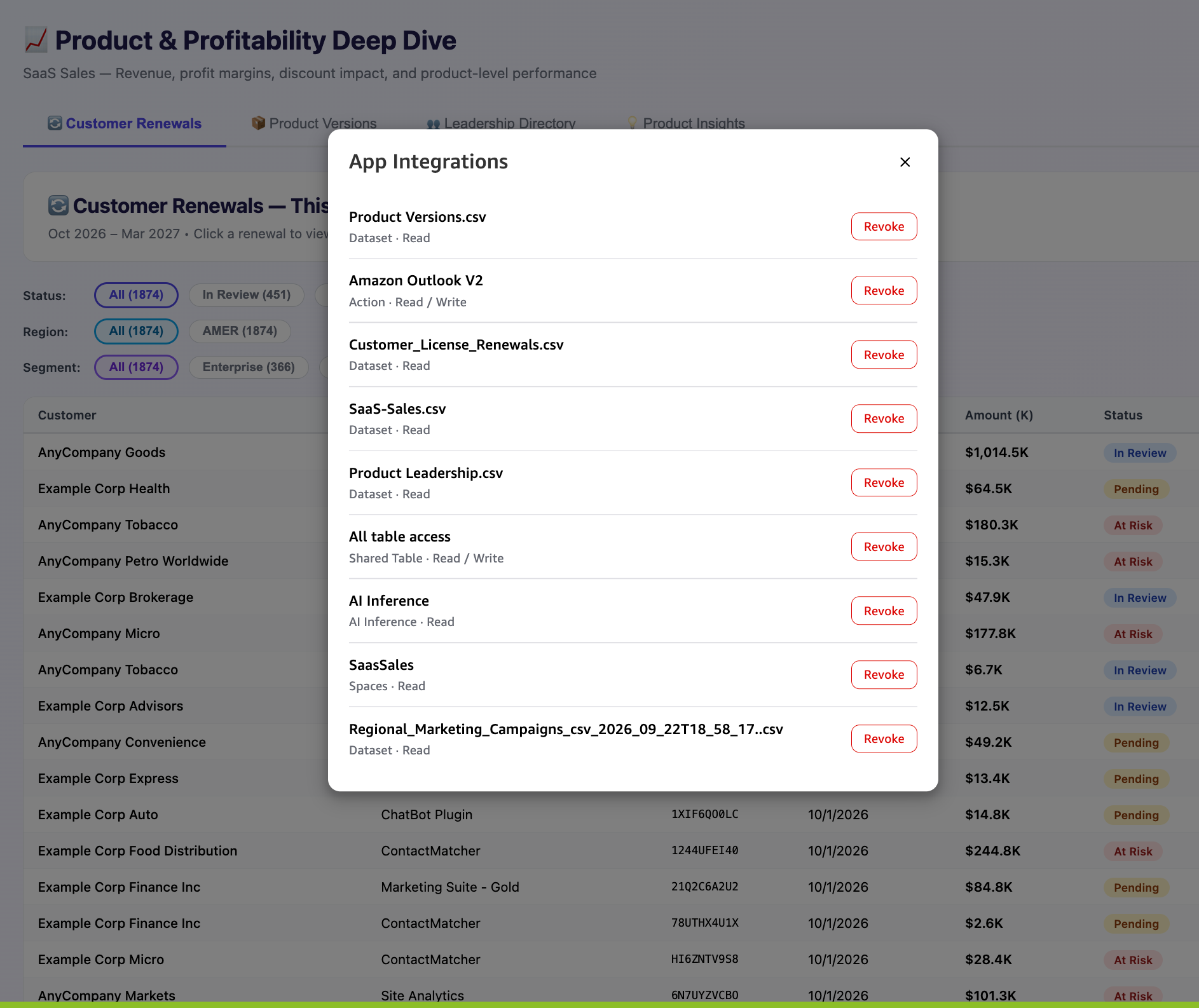The image size is (1199, 1008).
Task: Filter region by AMER (1874)
Action: (x=240, y=331)
